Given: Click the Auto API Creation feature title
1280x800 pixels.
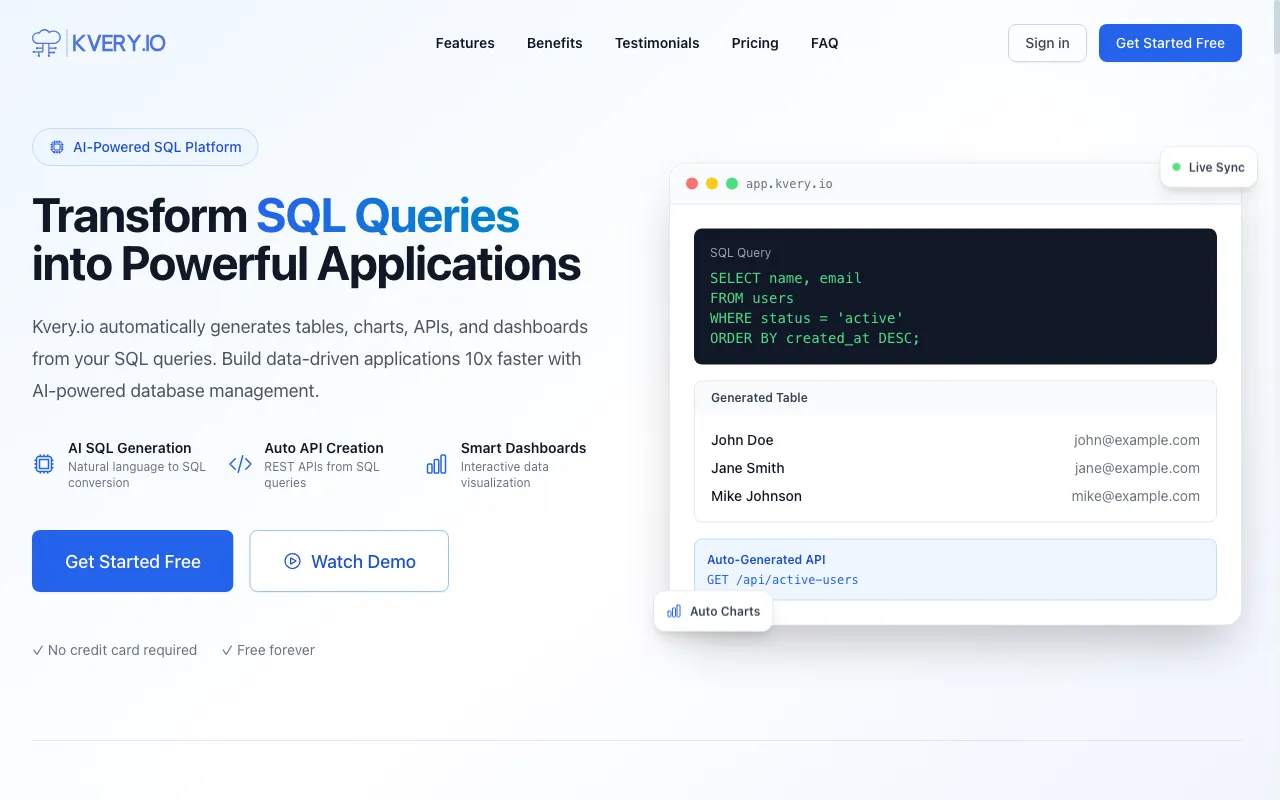Looking at the screenshot, I should pos(324,448).
